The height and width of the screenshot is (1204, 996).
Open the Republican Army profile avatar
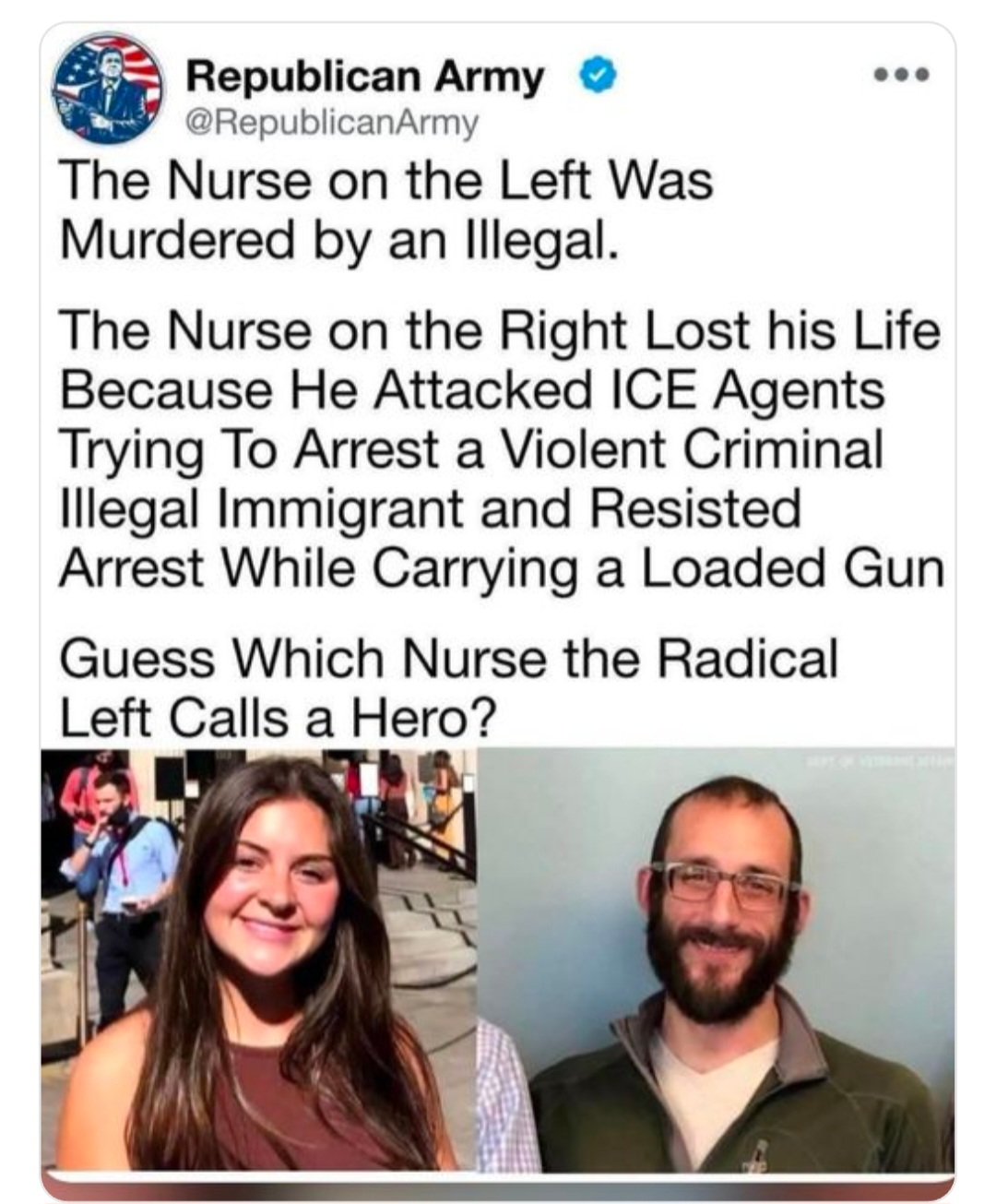click(x=108, y=89)
